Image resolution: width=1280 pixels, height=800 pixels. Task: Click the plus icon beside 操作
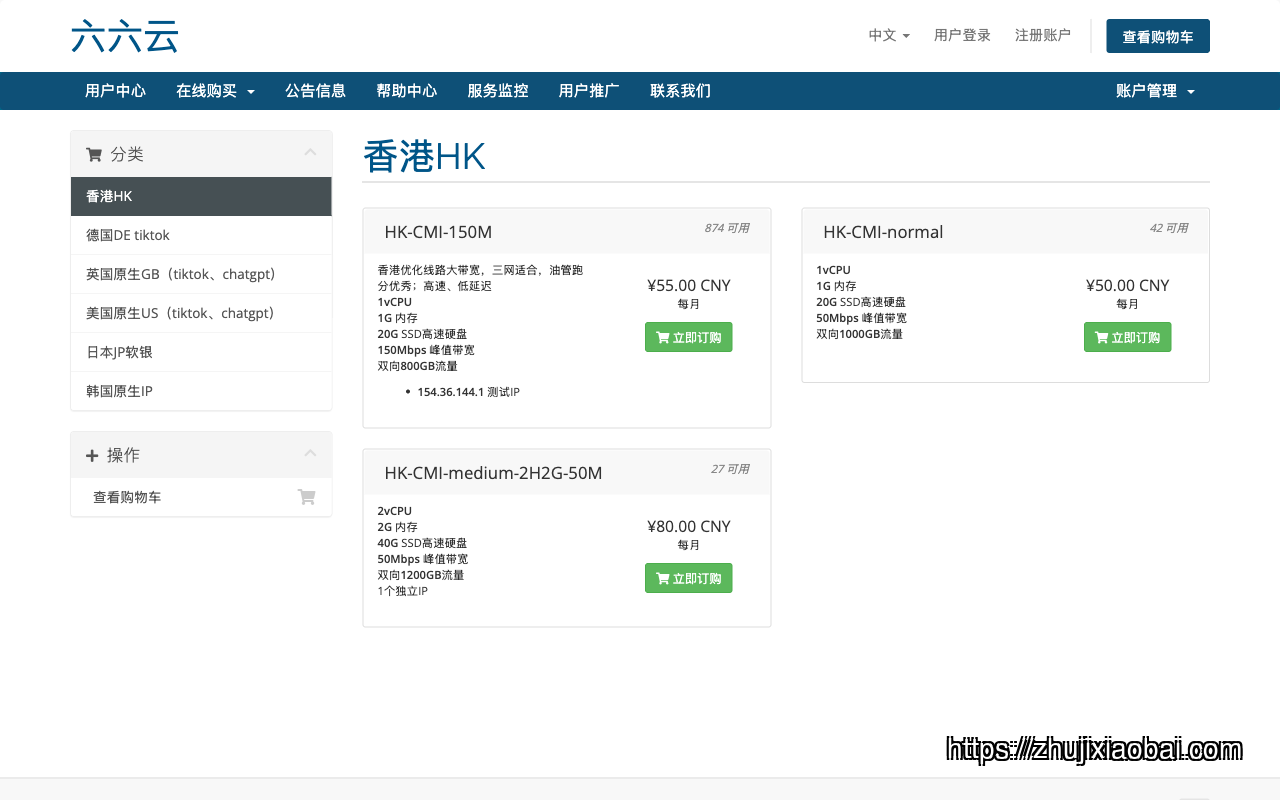pyautogui.click(x=92, y=455)
